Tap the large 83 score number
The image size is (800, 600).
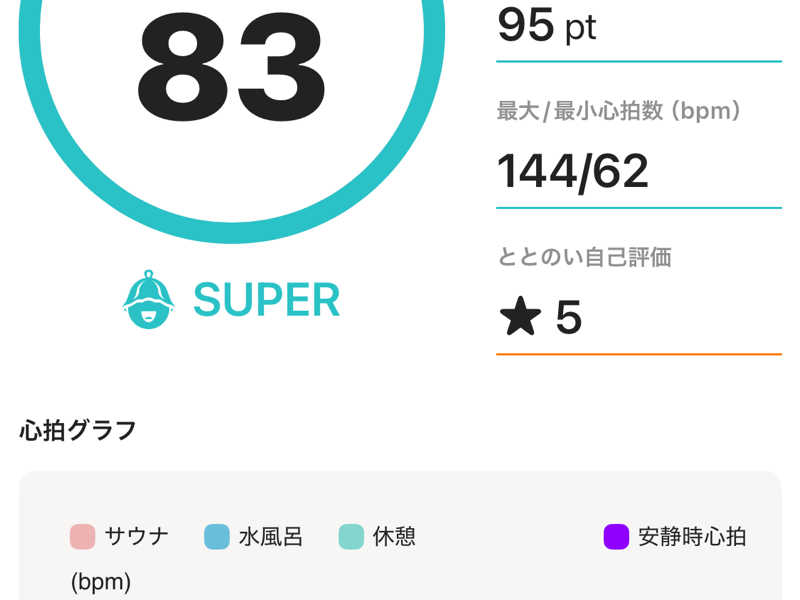click(x=231, y=67)
